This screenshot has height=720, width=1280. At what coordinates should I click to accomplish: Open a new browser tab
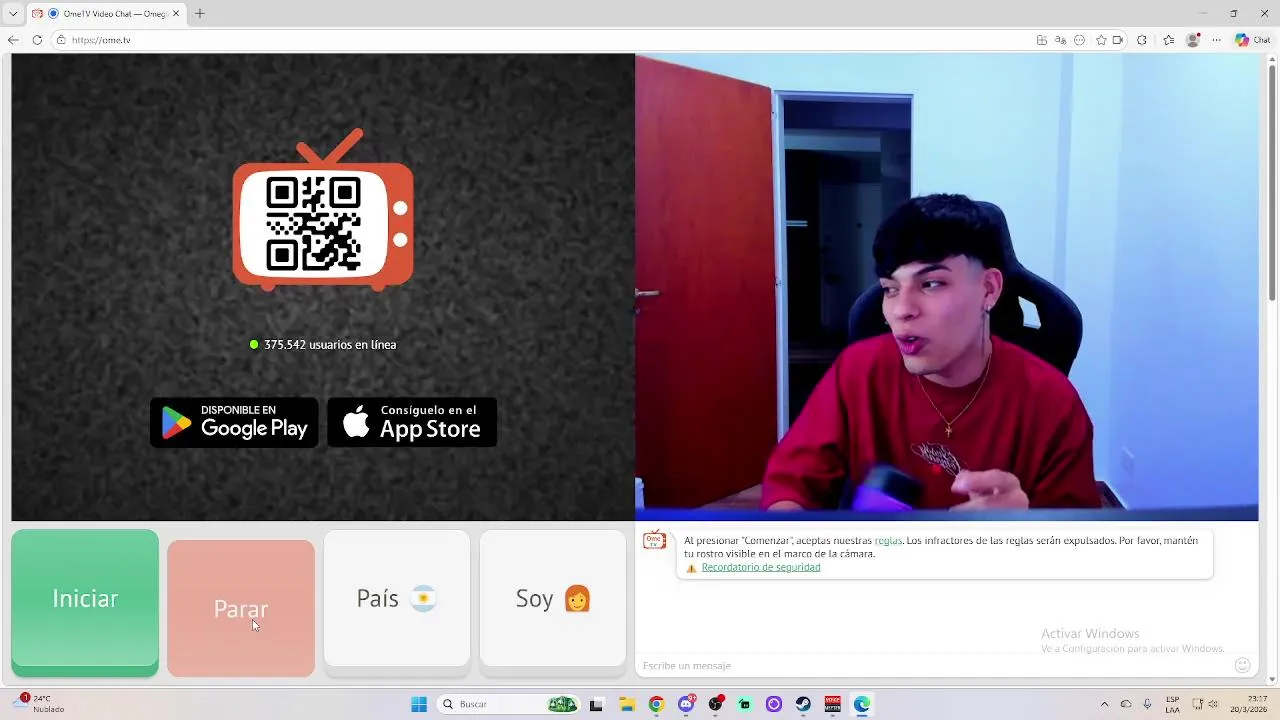199,14
